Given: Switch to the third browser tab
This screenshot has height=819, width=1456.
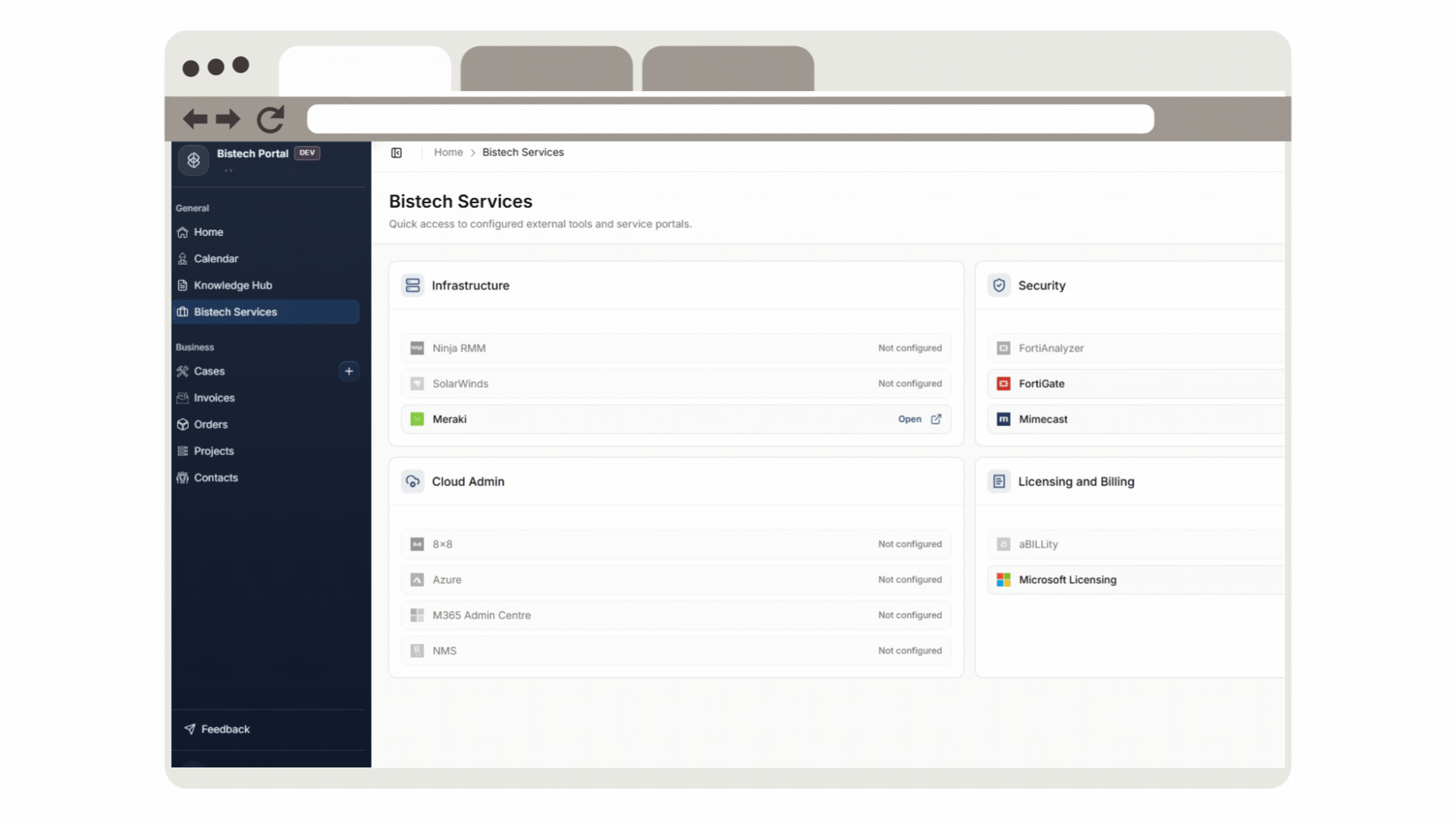Looking at the screenshot, I should point(728,68).
